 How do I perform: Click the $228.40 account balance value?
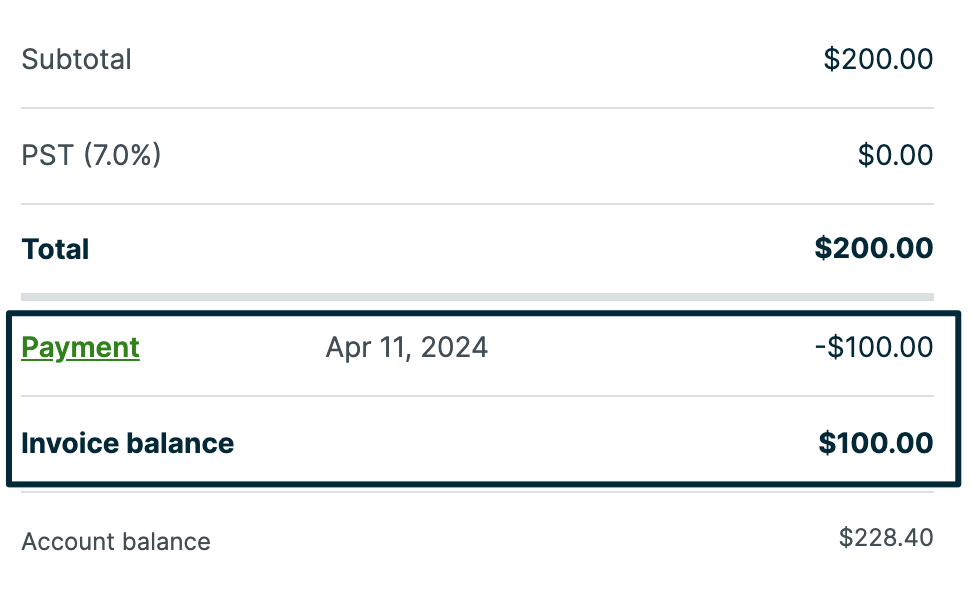point(886,537)
